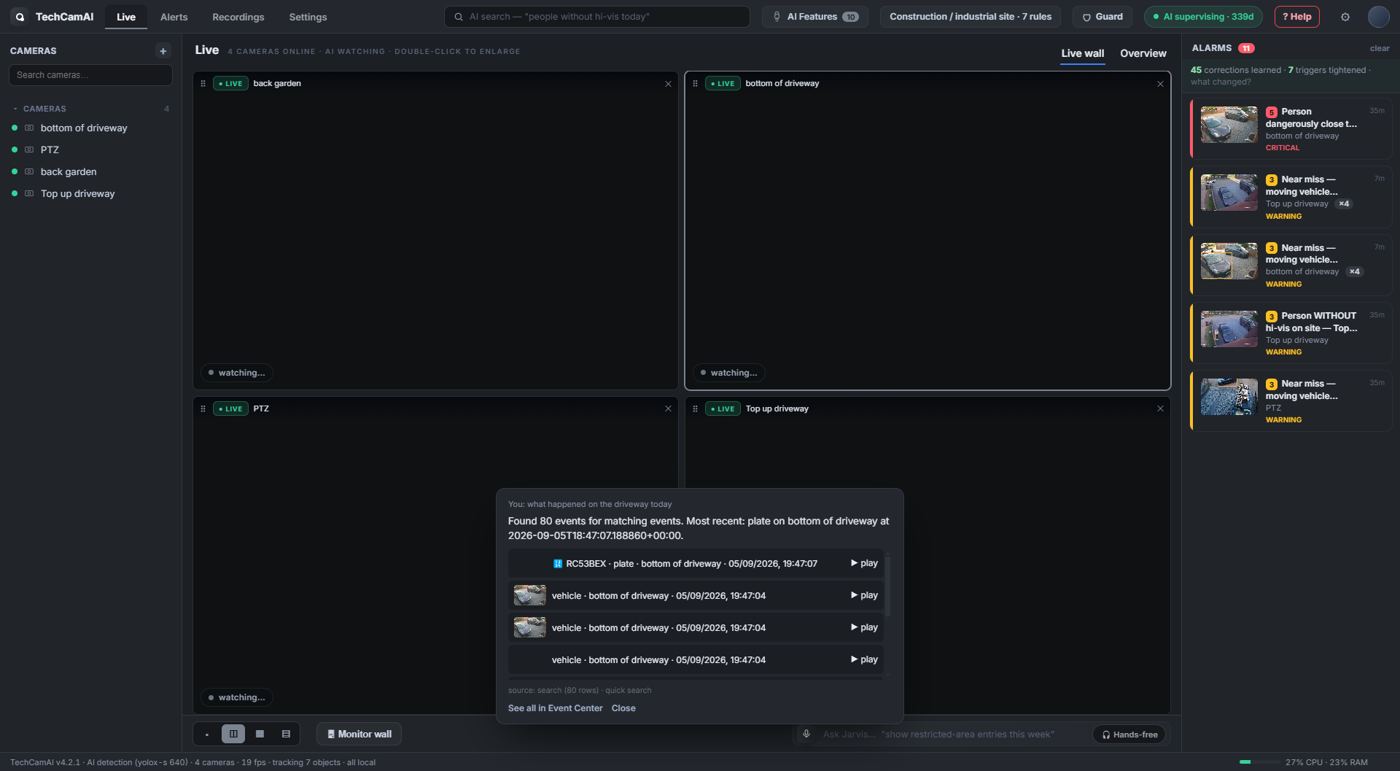Image resolution: width=1400 pixels, height=771 pixels.
Task: Click camera icon beside back garden in sidebar
Action: (29, 172)
